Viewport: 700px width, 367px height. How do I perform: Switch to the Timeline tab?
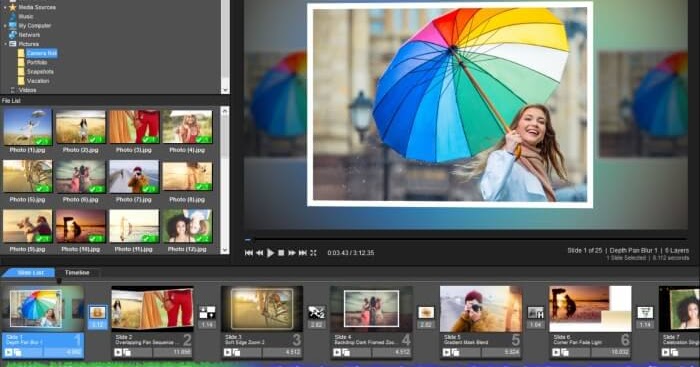(77, 272)
